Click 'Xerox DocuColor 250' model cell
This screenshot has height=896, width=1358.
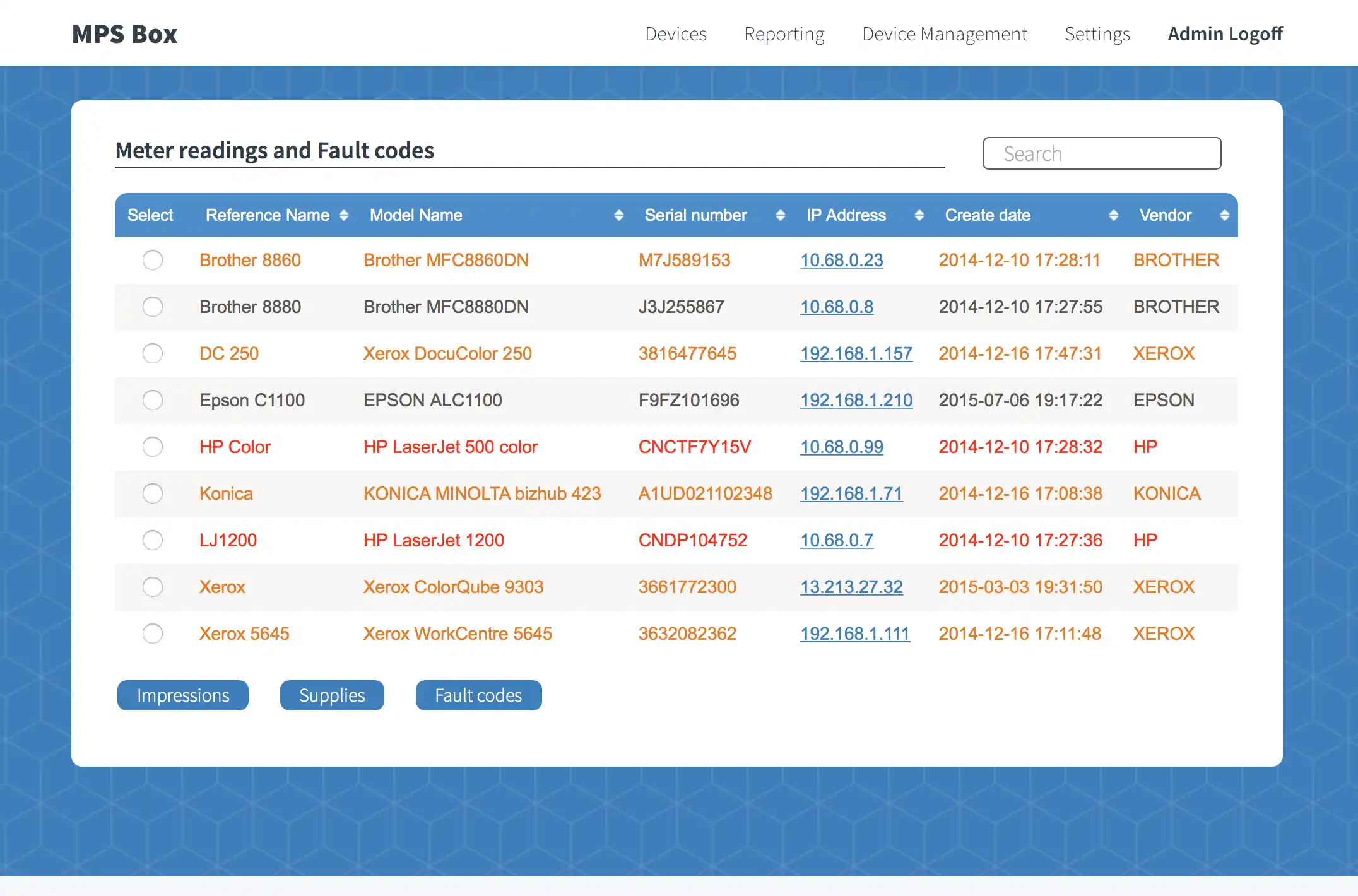click(x=447, y=353)
